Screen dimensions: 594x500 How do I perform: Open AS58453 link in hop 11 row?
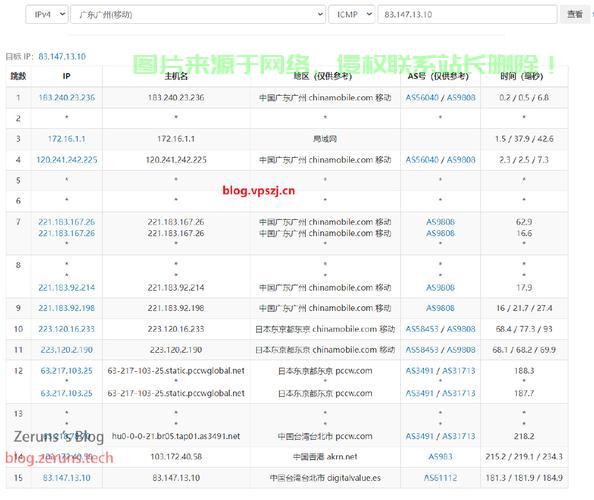point(422,350)
